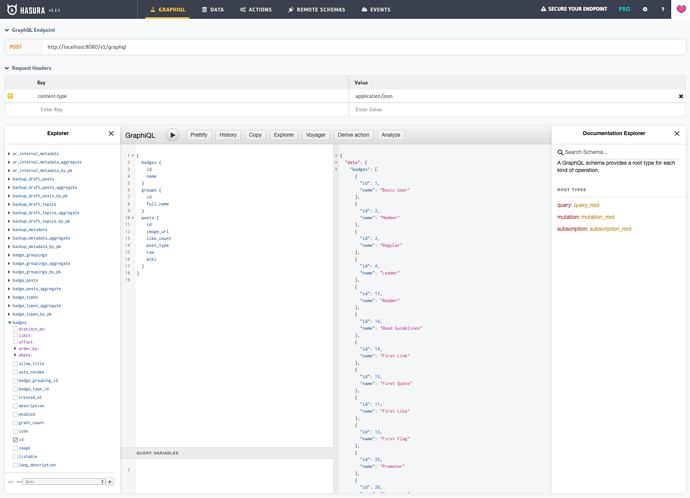Open the Voyager view
690x498 pixels.
[x=316, y=135]
